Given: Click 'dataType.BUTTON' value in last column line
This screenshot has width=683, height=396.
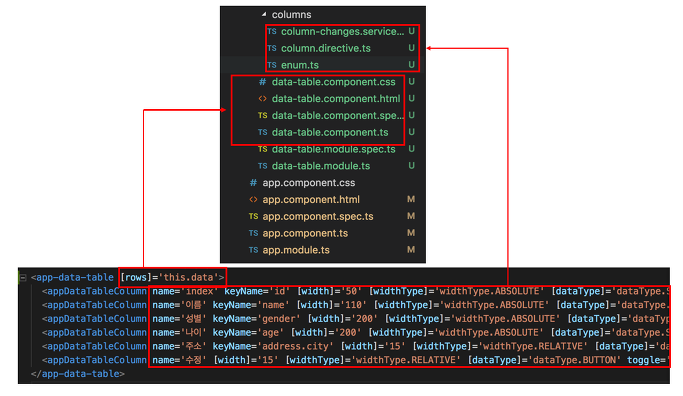Looking at the screenshot, I should [x=574, y=360].
